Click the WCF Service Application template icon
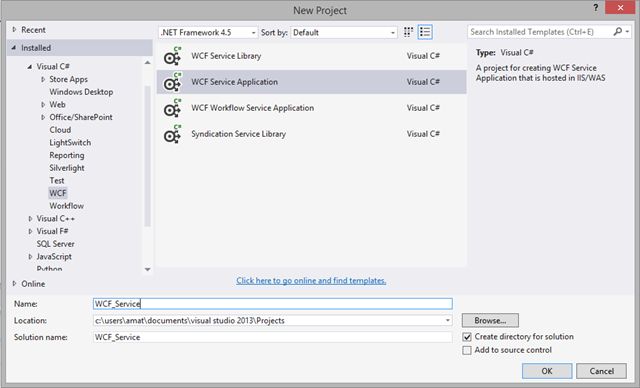640x388 pixels. pos(172,82)
